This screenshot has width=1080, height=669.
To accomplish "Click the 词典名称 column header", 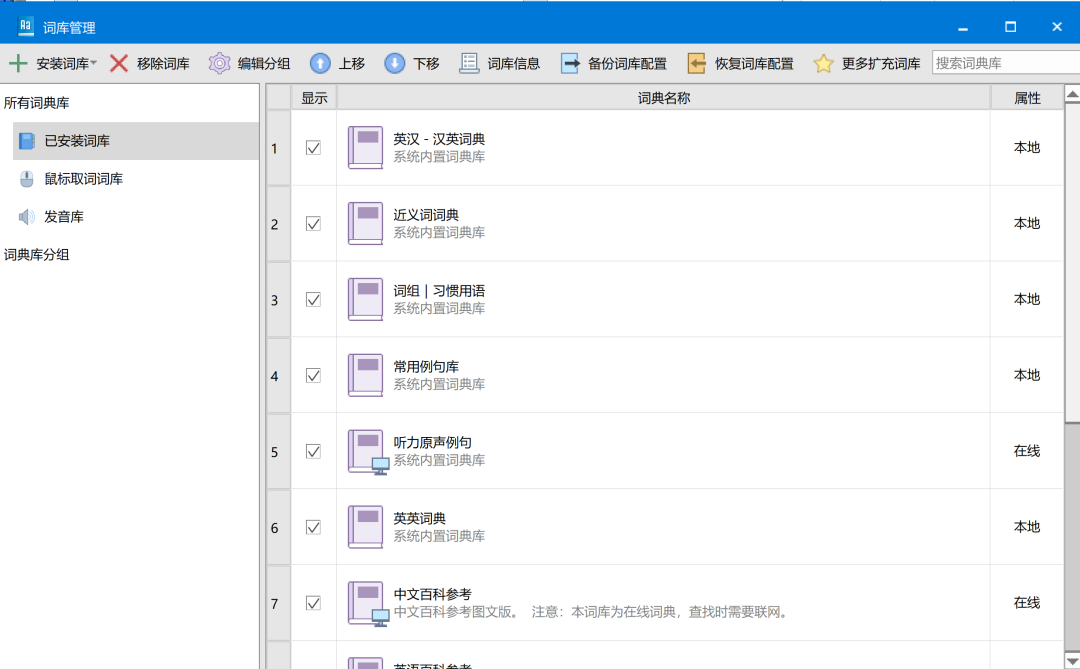I will click(664, 98).
